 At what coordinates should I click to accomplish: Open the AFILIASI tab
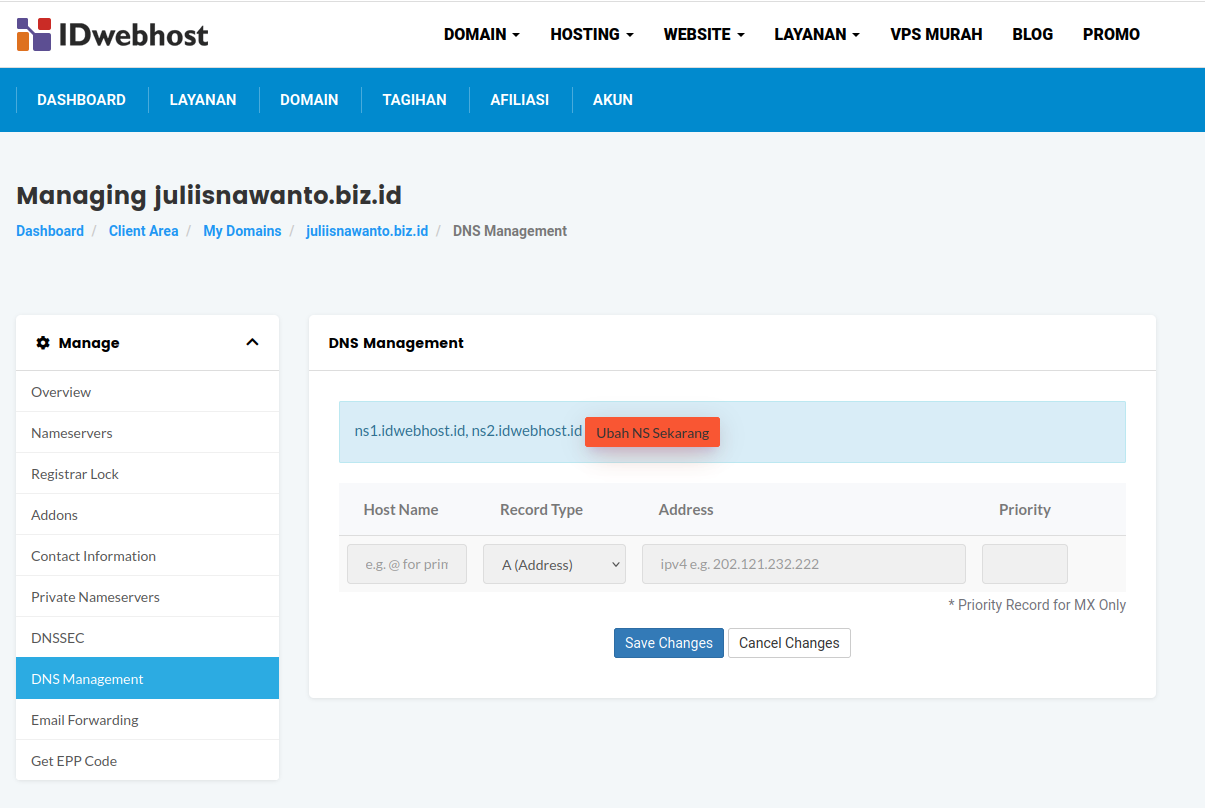[x=519, y=100]
